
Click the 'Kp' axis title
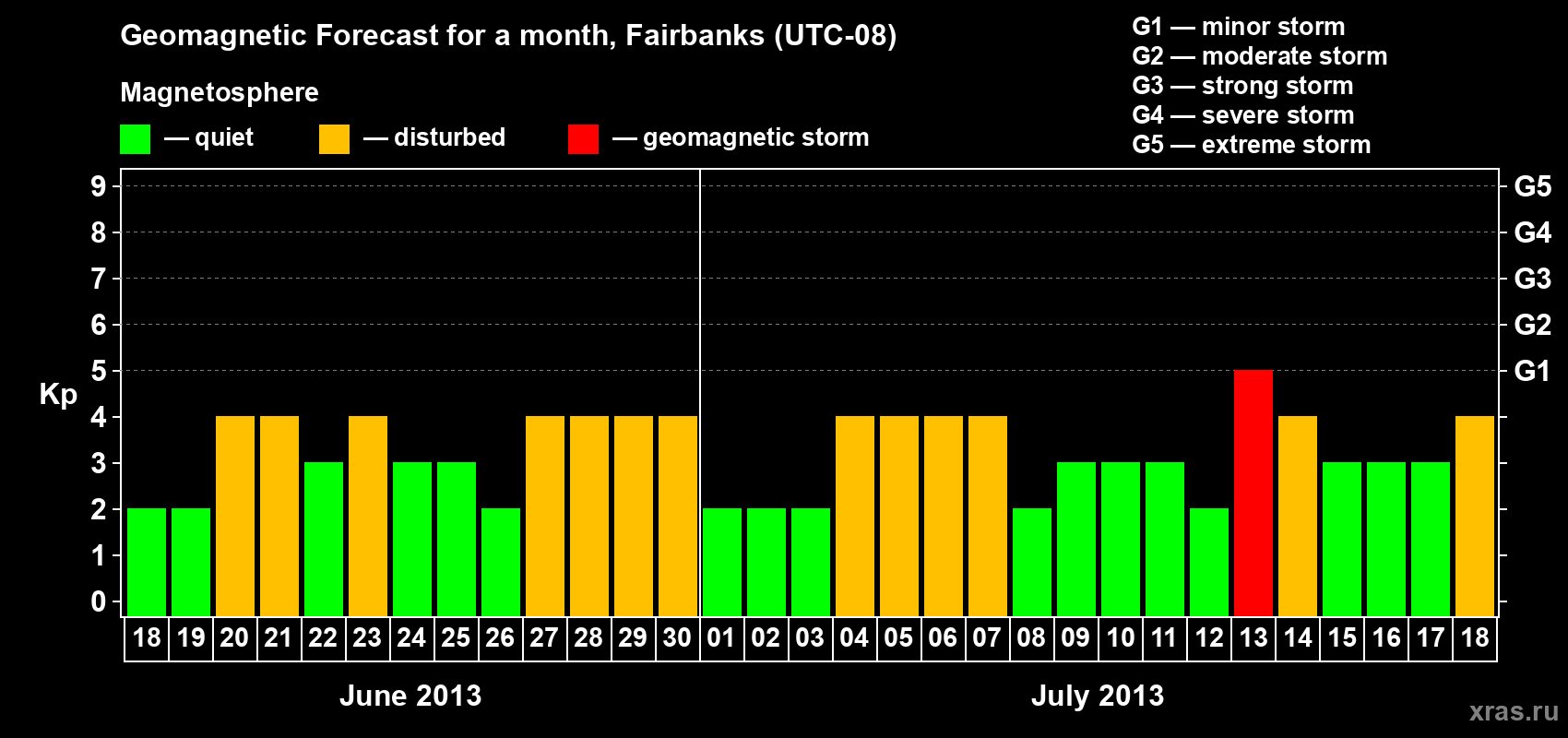[58, 395]
